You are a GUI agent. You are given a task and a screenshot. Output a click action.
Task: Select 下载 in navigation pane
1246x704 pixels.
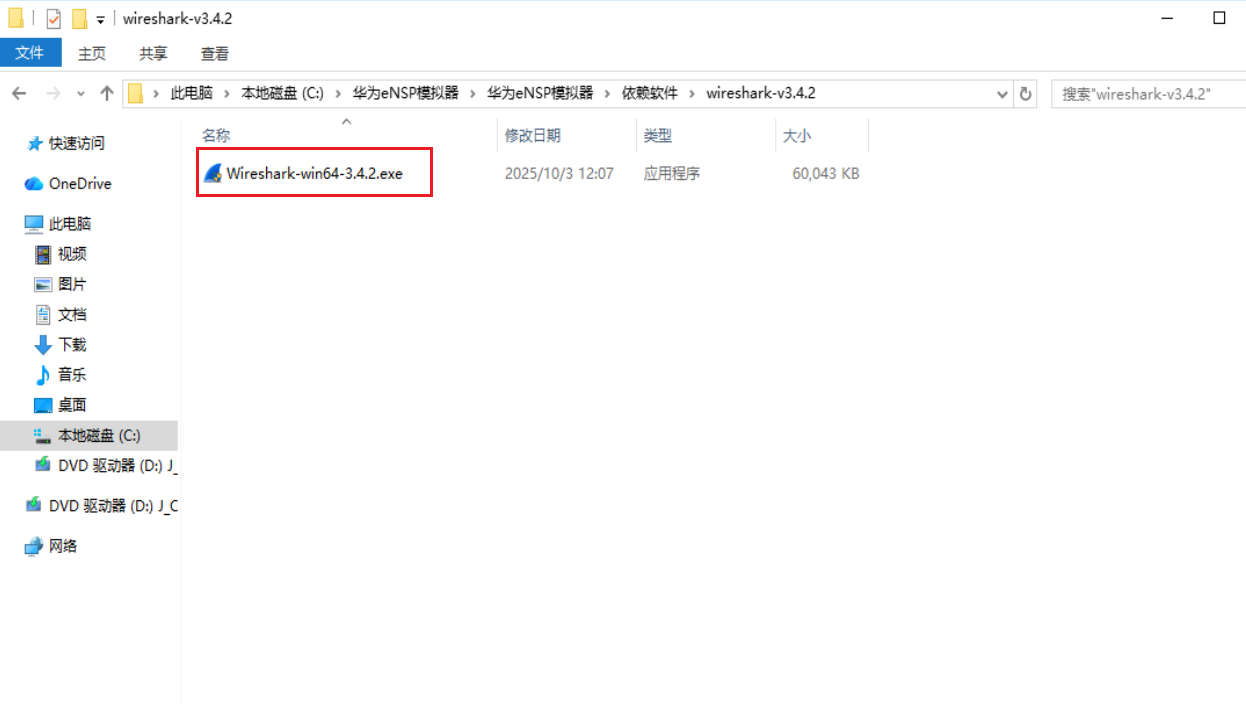coord(72,345)
